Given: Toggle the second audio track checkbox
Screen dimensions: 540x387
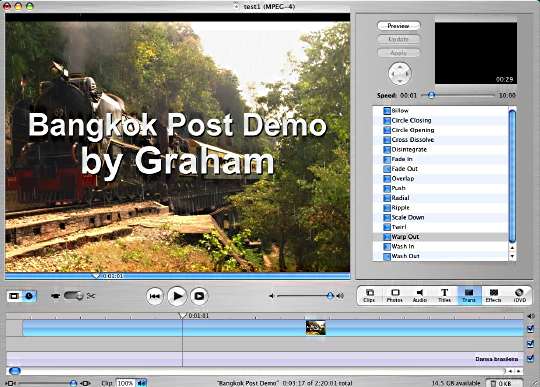Looking at the screenshot, I should click(530, 358).
